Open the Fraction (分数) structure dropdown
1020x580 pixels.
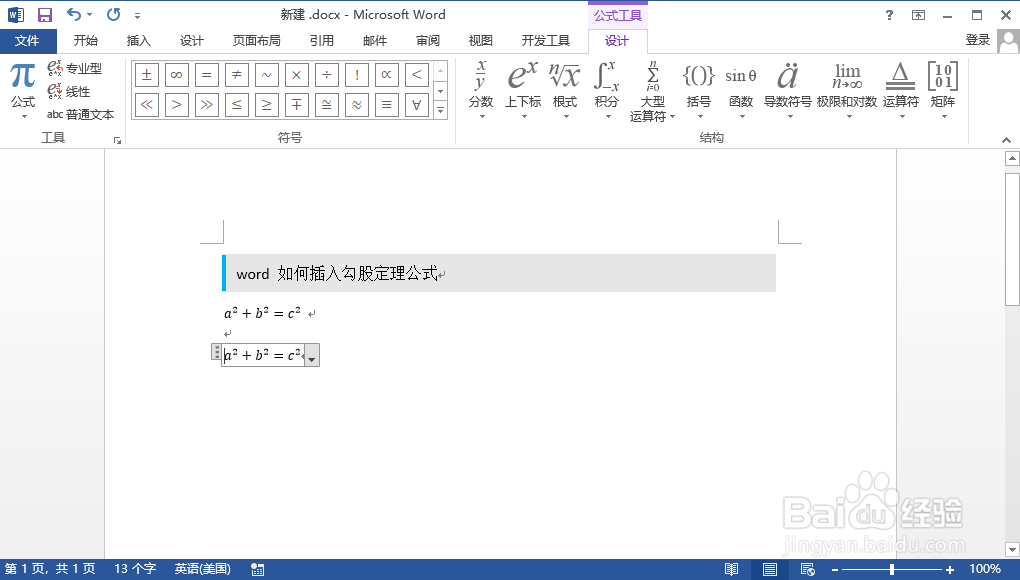tap(481, 90)
